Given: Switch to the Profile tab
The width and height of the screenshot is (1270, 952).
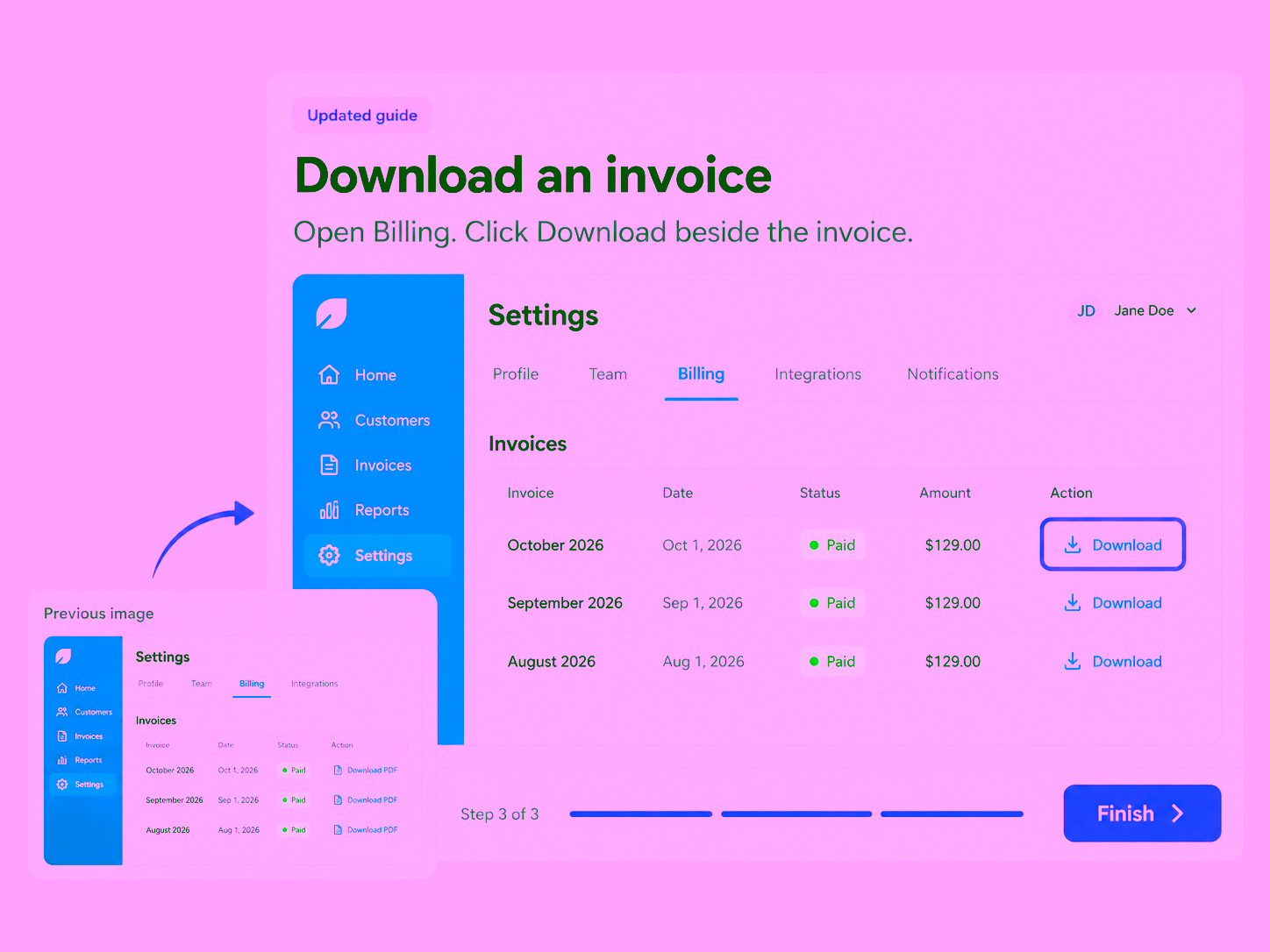Looking at the screenshot, I should pyautogui.click(x=516, y=374).
